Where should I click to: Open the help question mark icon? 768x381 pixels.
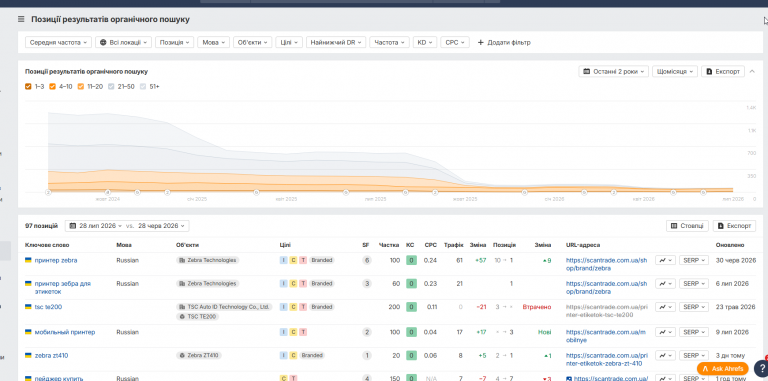point(762,369)
